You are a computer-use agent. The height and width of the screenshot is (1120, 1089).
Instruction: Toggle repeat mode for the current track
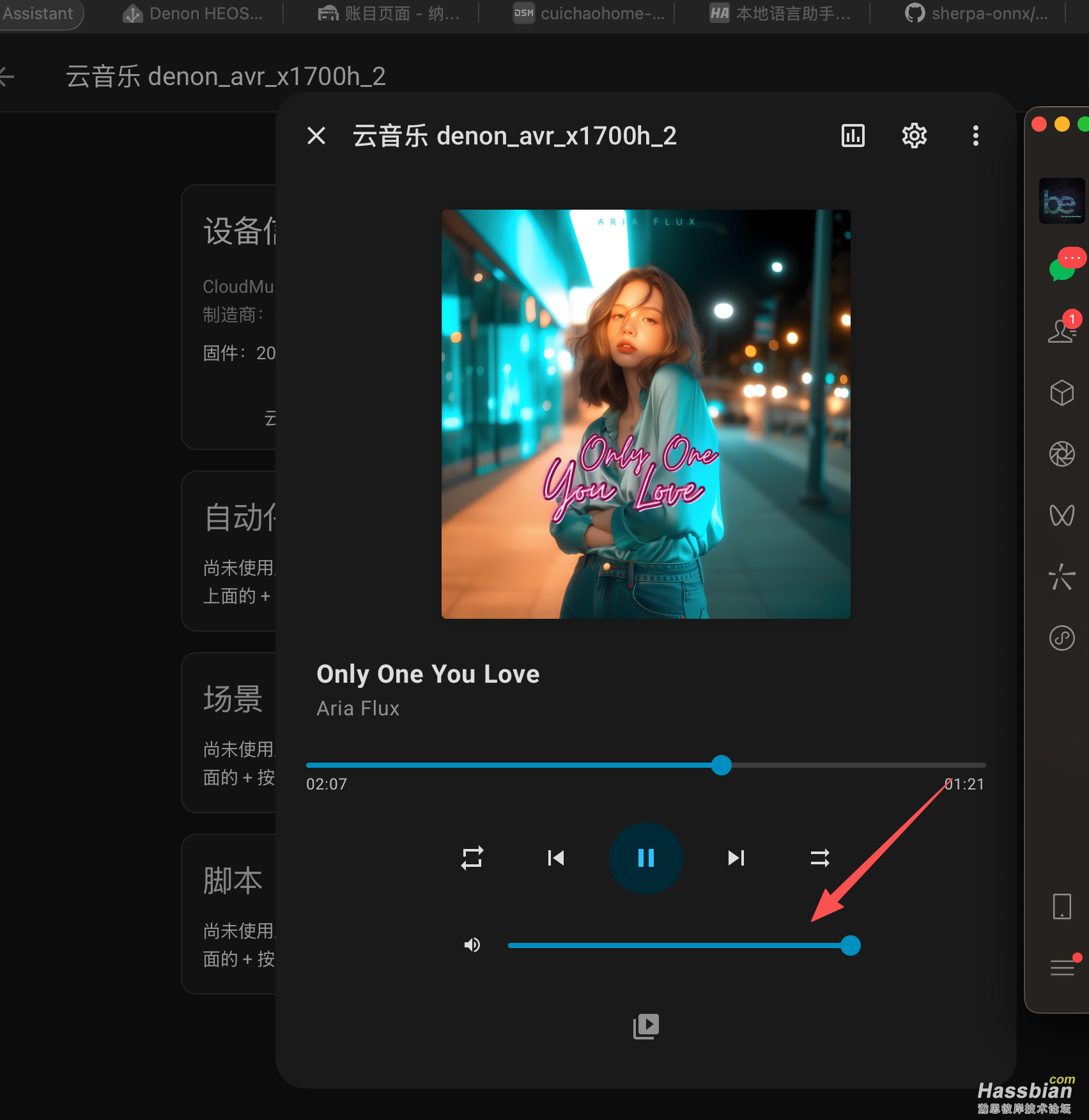472,858
